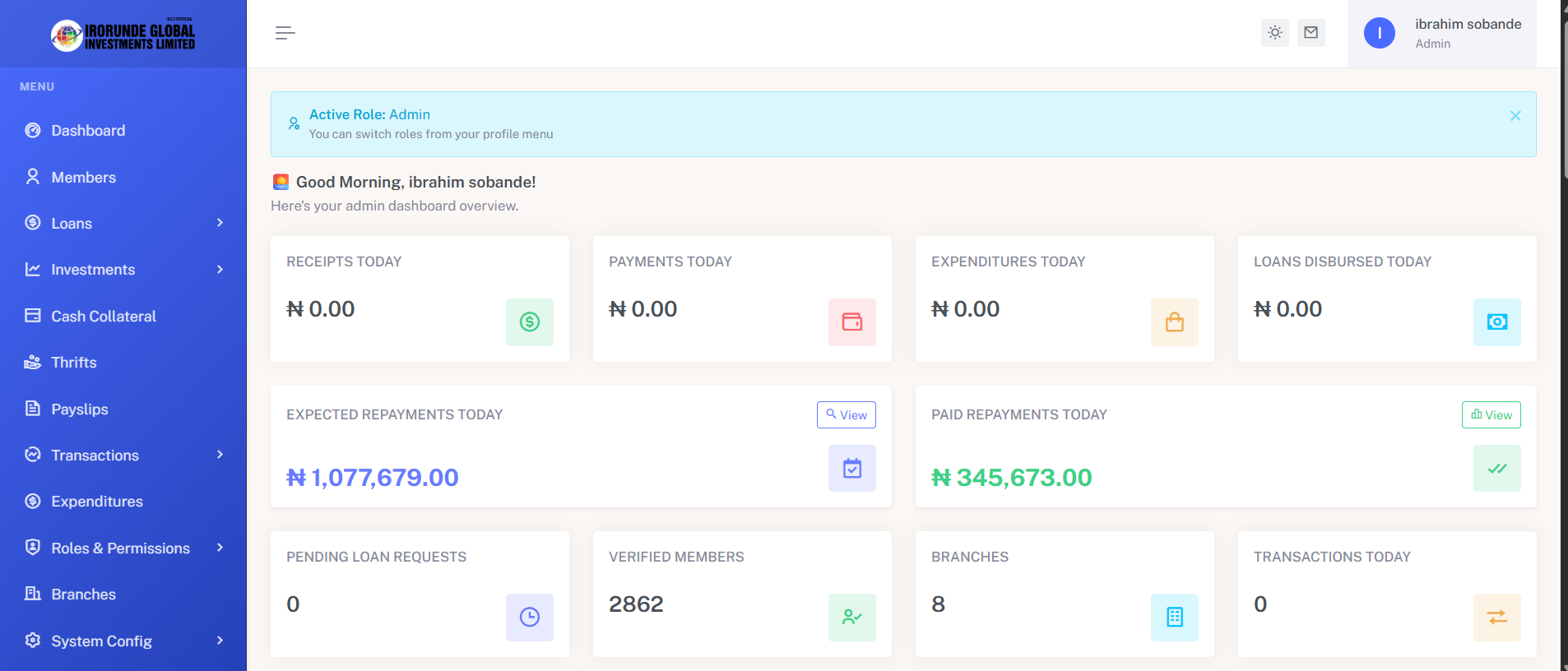Click clock icon on Pending Loan Requests card
The height and width of the screenshot is (671, 1568).
coord(530,618)
